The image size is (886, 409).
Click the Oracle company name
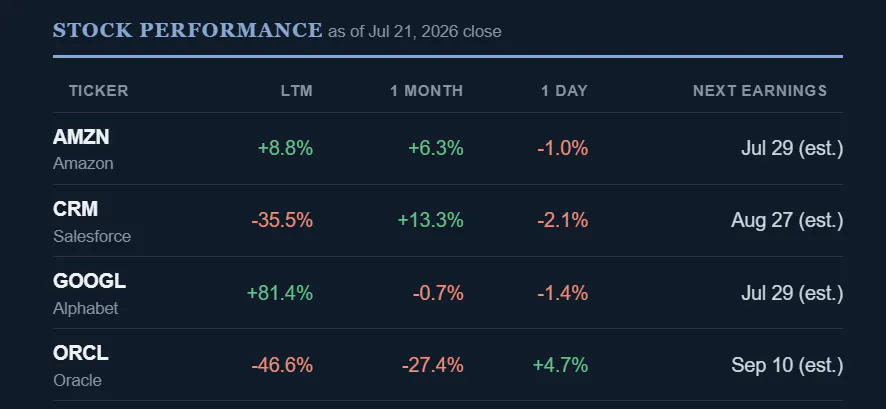(77, 380)
